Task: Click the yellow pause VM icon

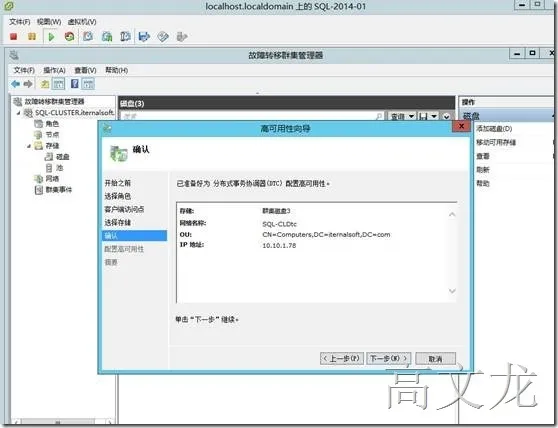Action: tap(32, 36)
